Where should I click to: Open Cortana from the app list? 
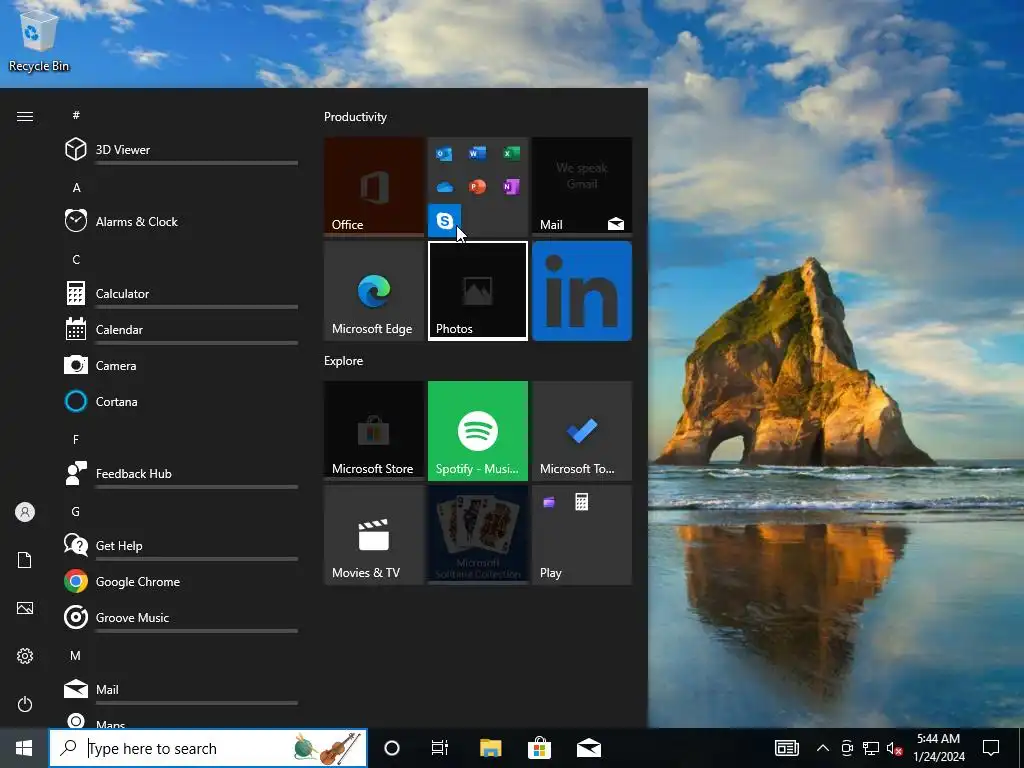tap(181, 401)
